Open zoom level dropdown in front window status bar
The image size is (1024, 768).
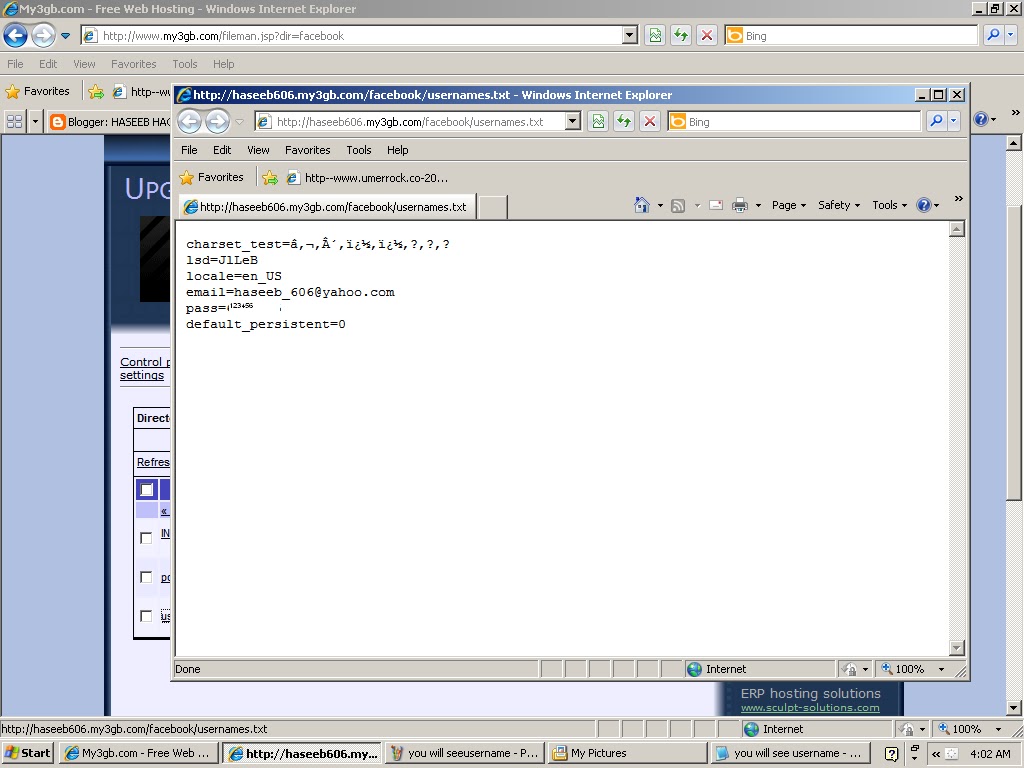pos(941,669)
